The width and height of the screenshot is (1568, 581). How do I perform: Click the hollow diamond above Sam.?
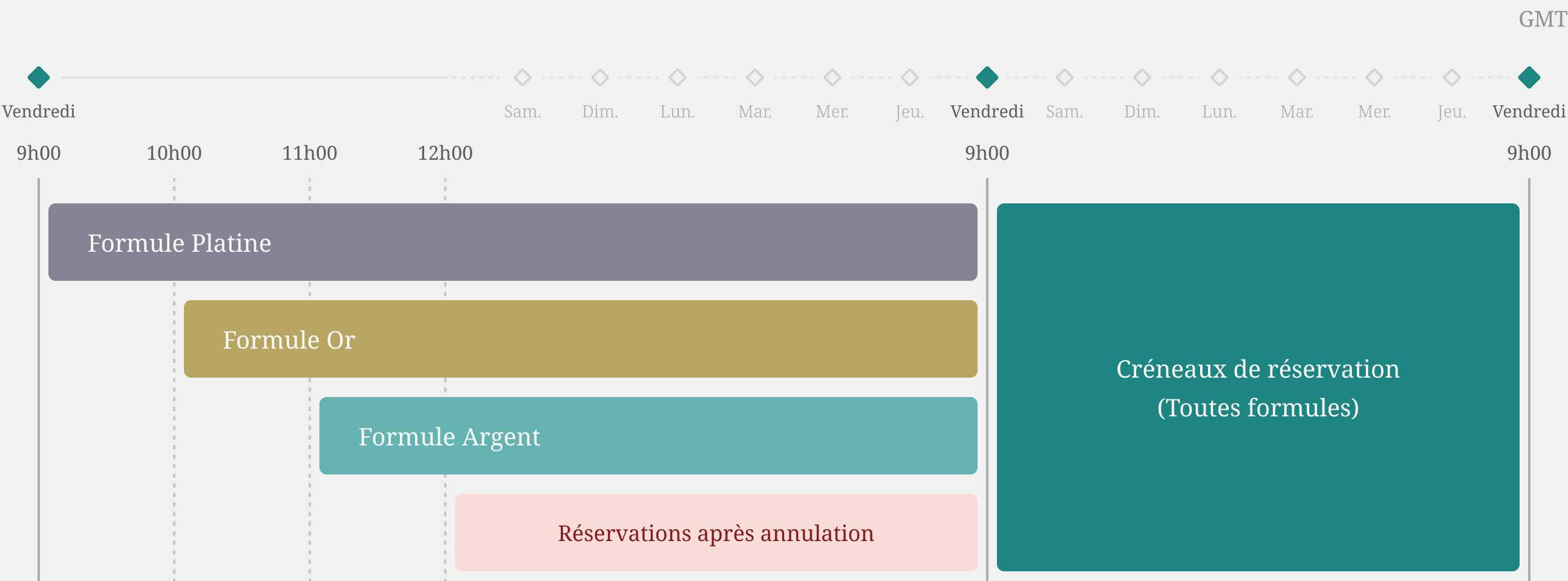pyautogui.click(x=522, y=77)
